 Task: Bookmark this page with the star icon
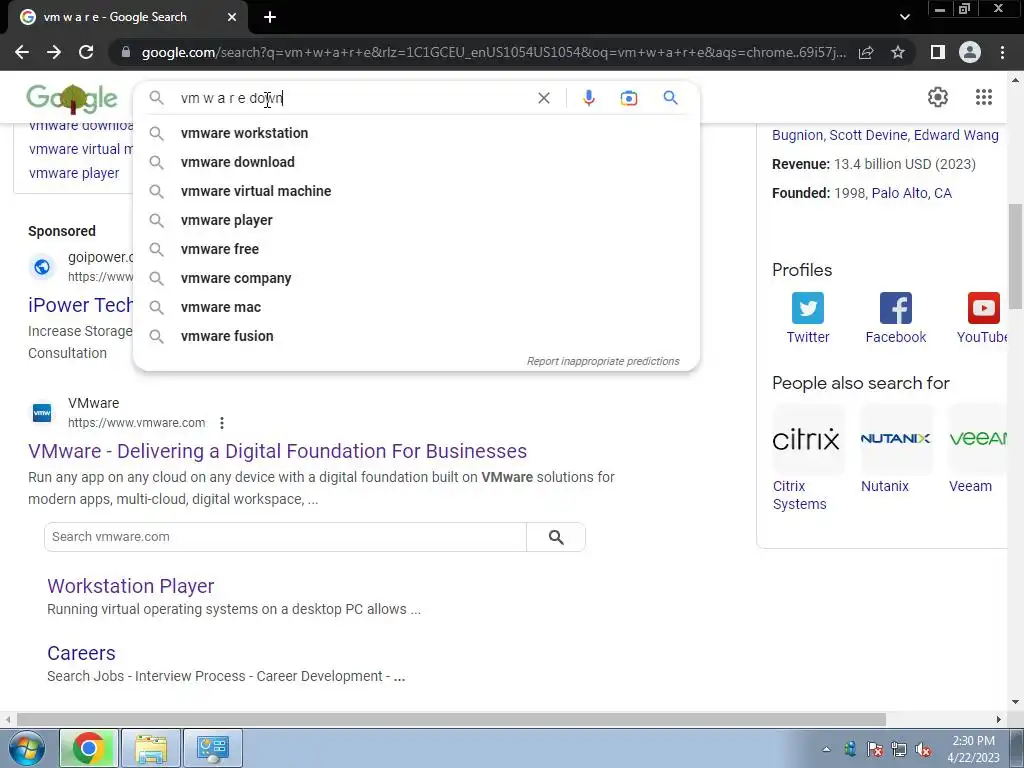coord(898,52)
